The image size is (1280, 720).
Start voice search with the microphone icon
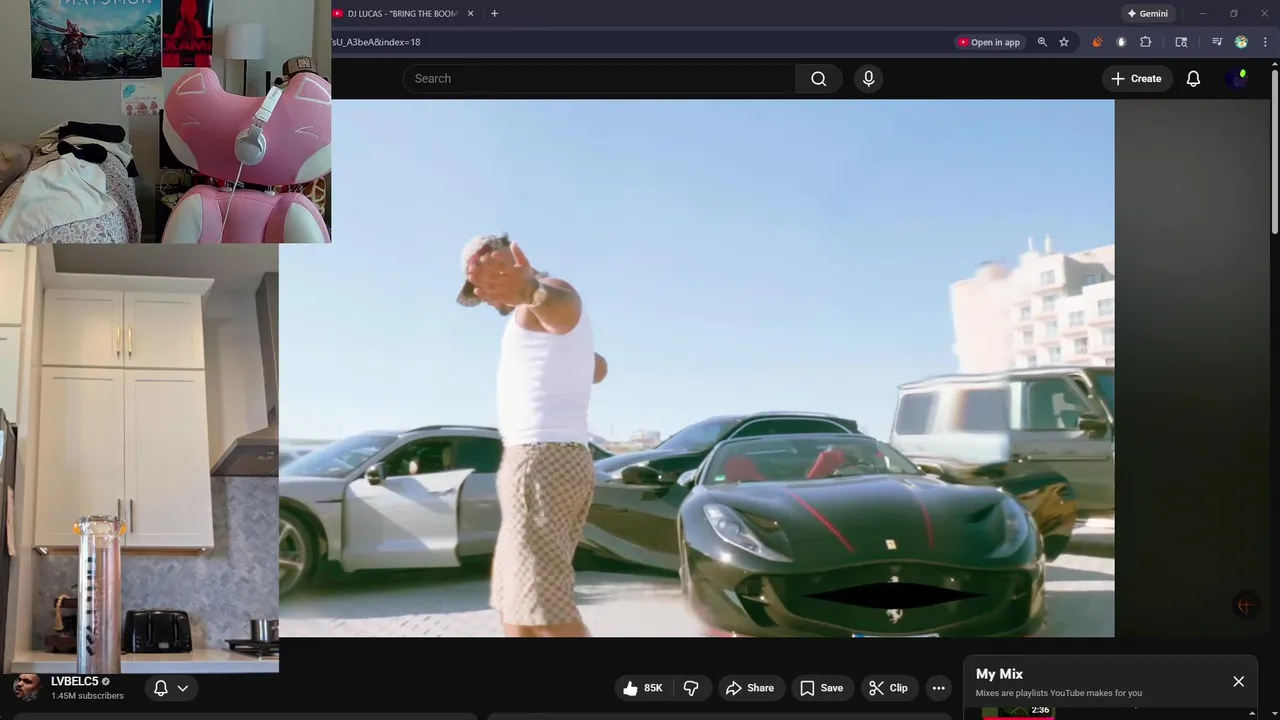pos(868,79)
